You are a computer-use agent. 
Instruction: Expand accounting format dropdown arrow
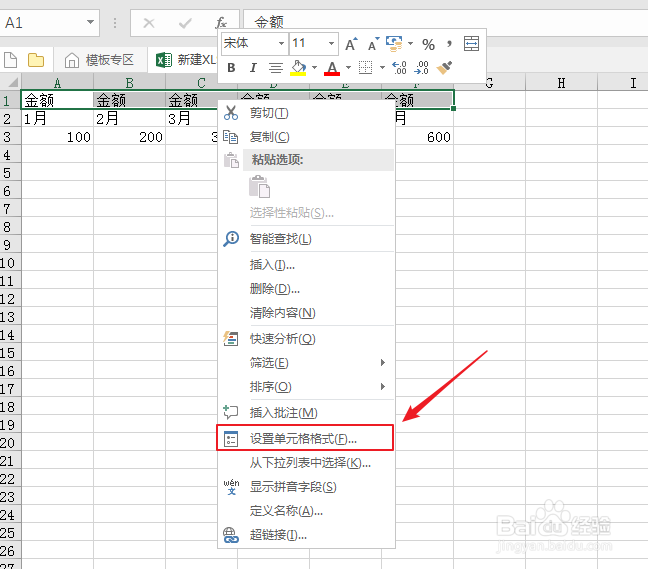click(x=410, y=43)
